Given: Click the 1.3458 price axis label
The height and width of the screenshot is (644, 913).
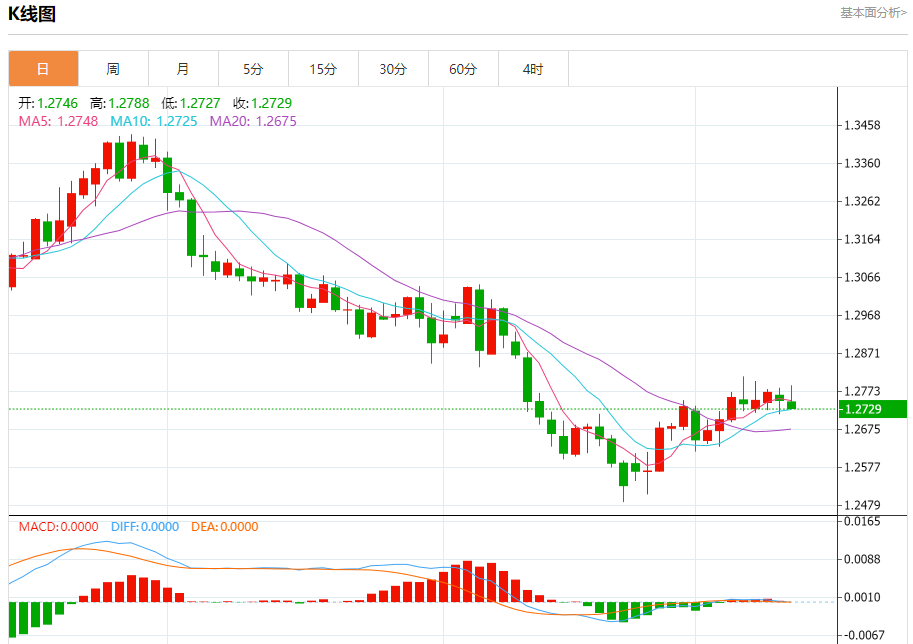Looking at the screenshot, I should [x=862, y=125].
